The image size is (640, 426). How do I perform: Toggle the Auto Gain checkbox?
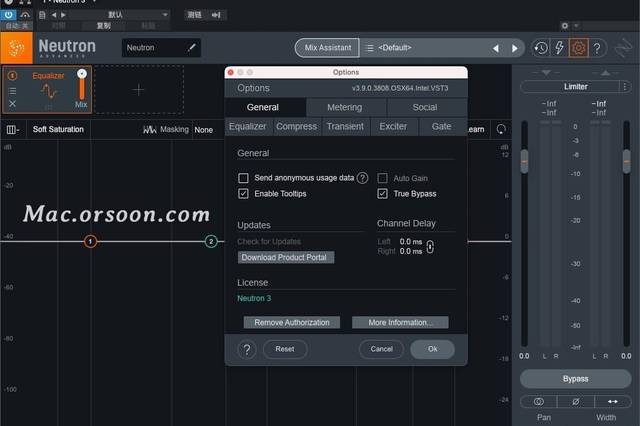382,178
